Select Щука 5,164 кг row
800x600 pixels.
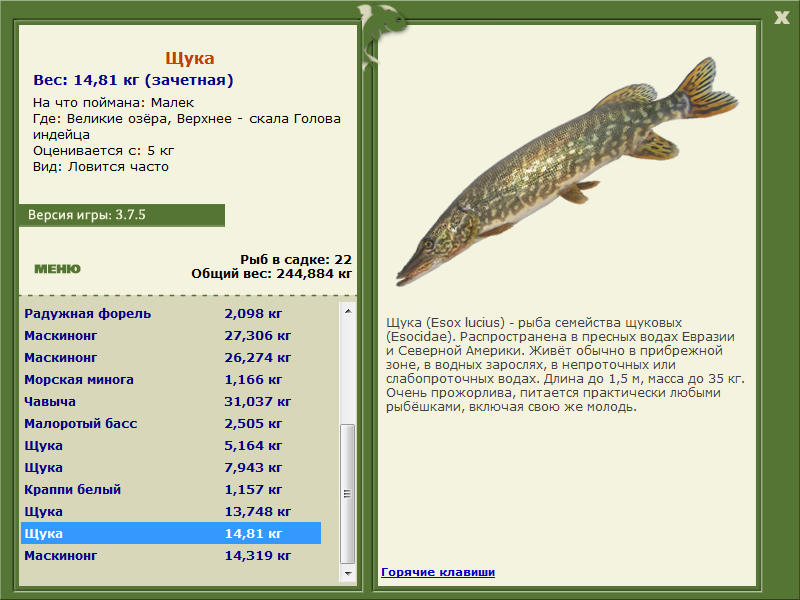click(171, 445)
